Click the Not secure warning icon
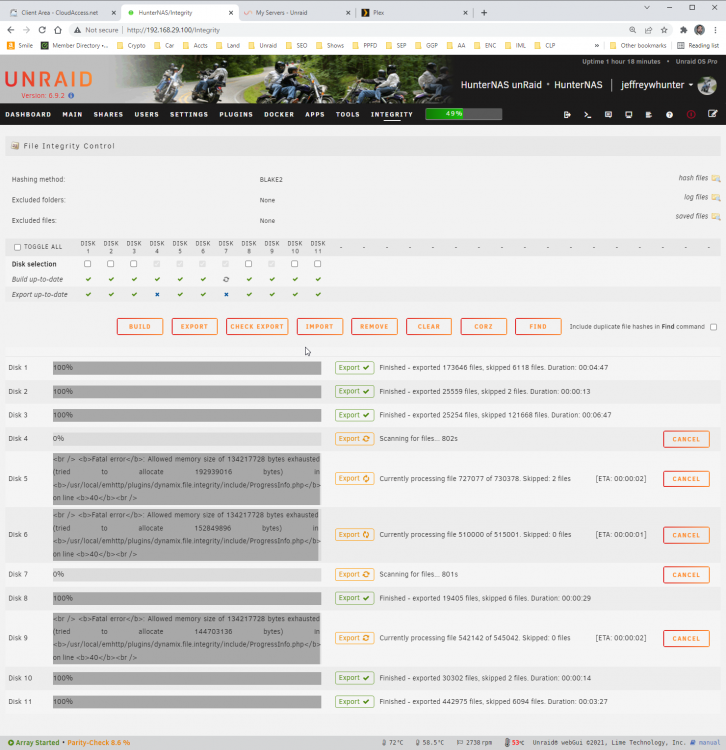 coord(77,30)
